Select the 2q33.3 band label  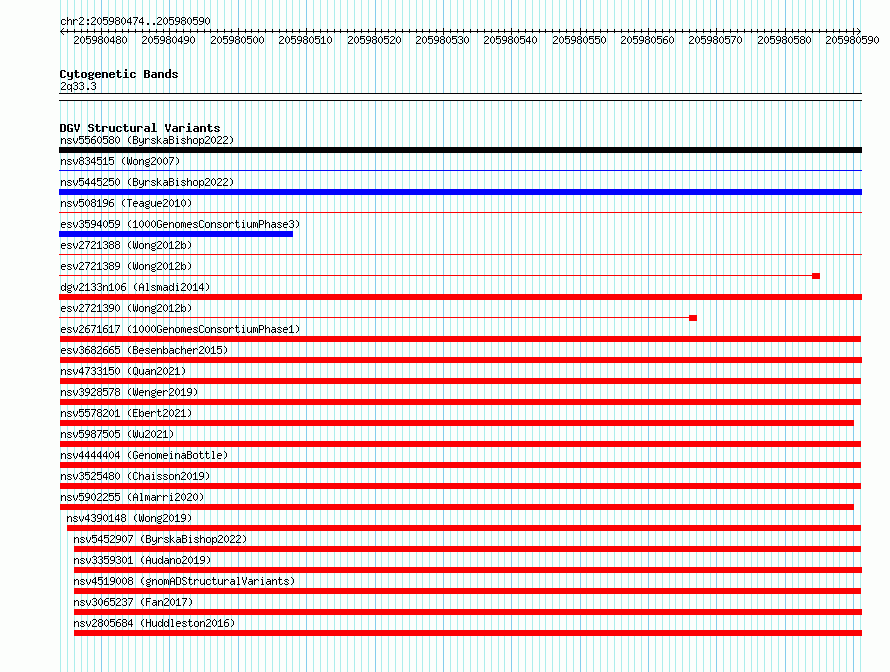pos(78,86)
